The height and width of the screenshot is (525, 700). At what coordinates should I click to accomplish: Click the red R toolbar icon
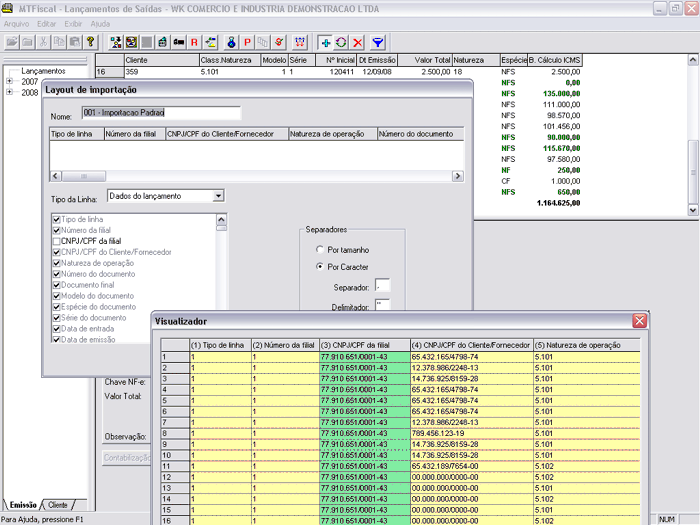(195, 43)
